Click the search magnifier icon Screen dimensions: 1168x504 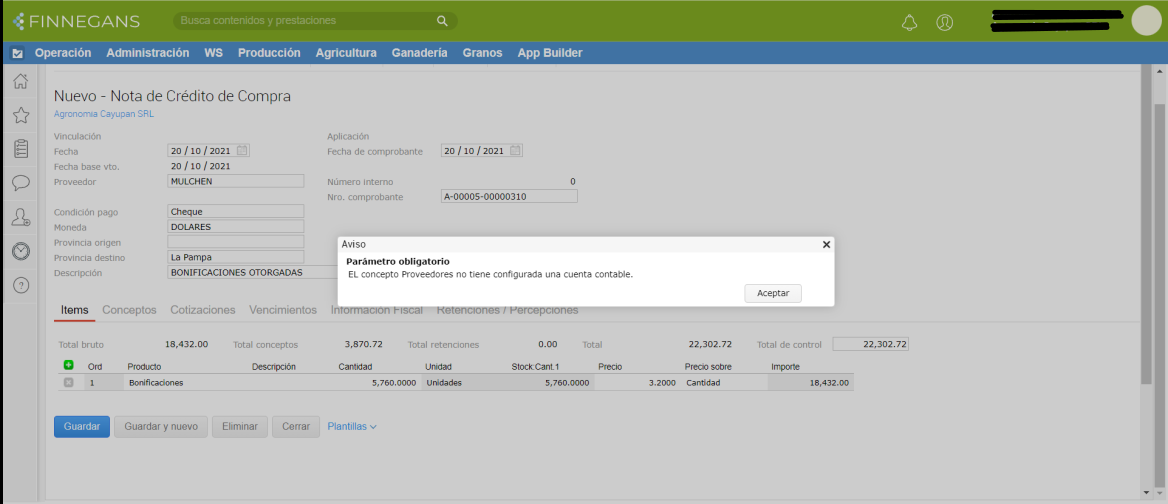[442, 21]
